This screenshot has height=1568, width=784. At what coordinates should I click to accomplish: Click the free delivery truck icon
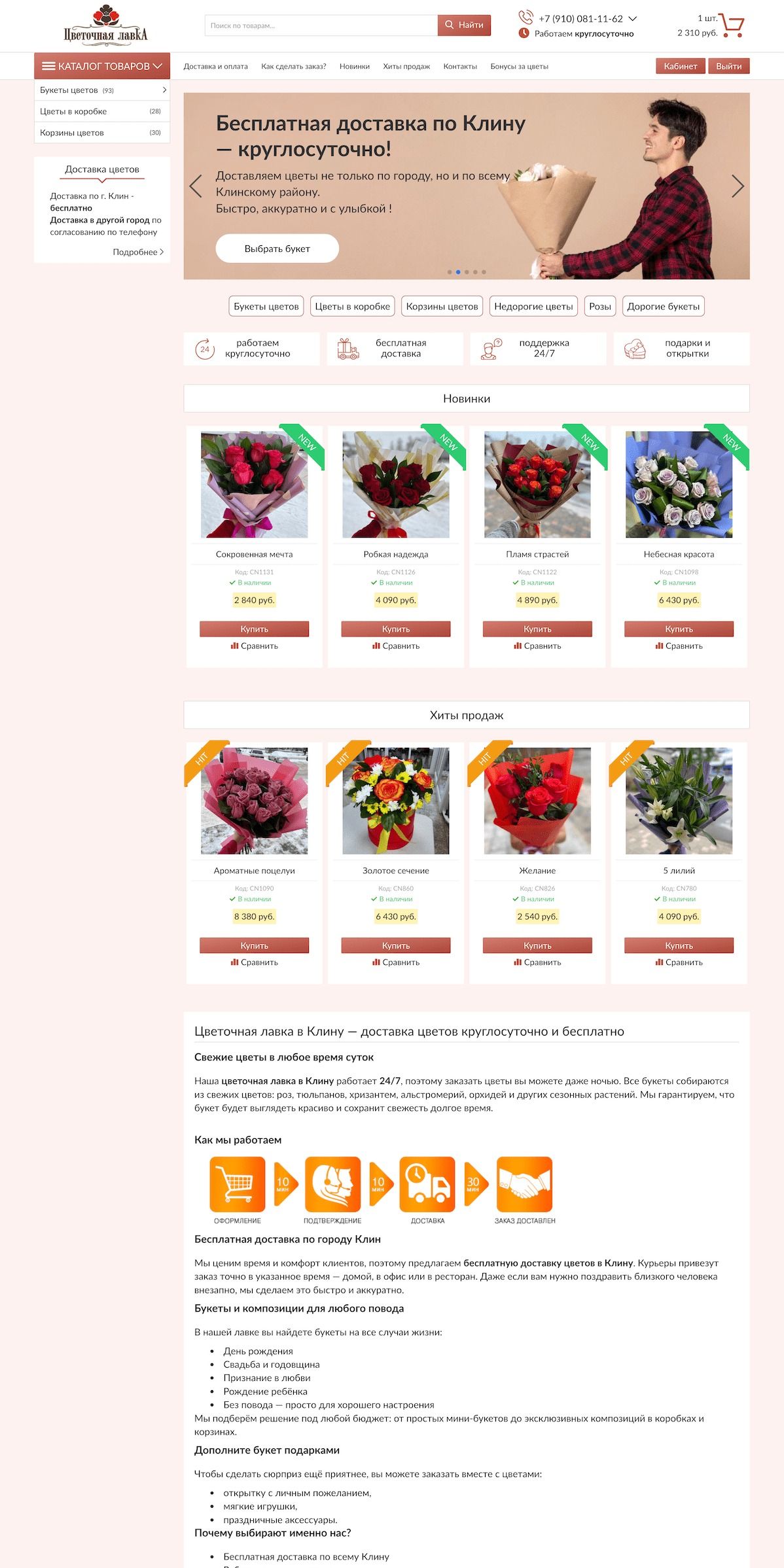click(x=348, y=349)
